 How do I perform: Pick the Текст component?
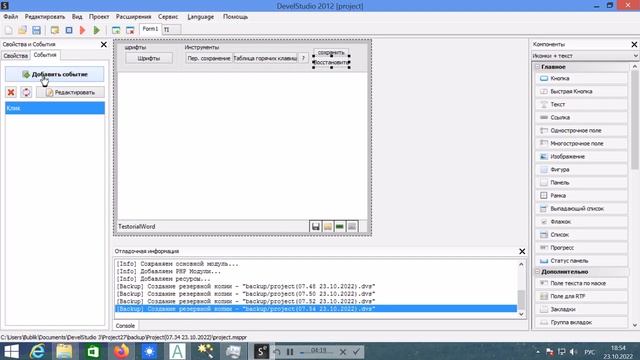coord(581,104)
